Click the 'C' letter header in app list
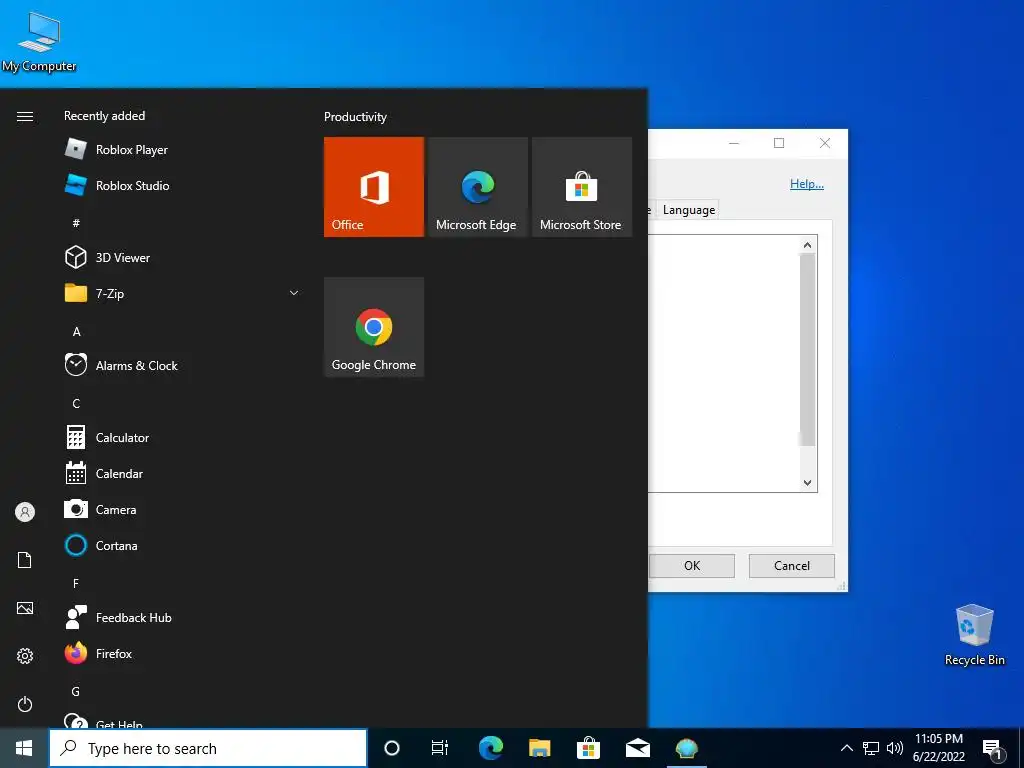 76,404
